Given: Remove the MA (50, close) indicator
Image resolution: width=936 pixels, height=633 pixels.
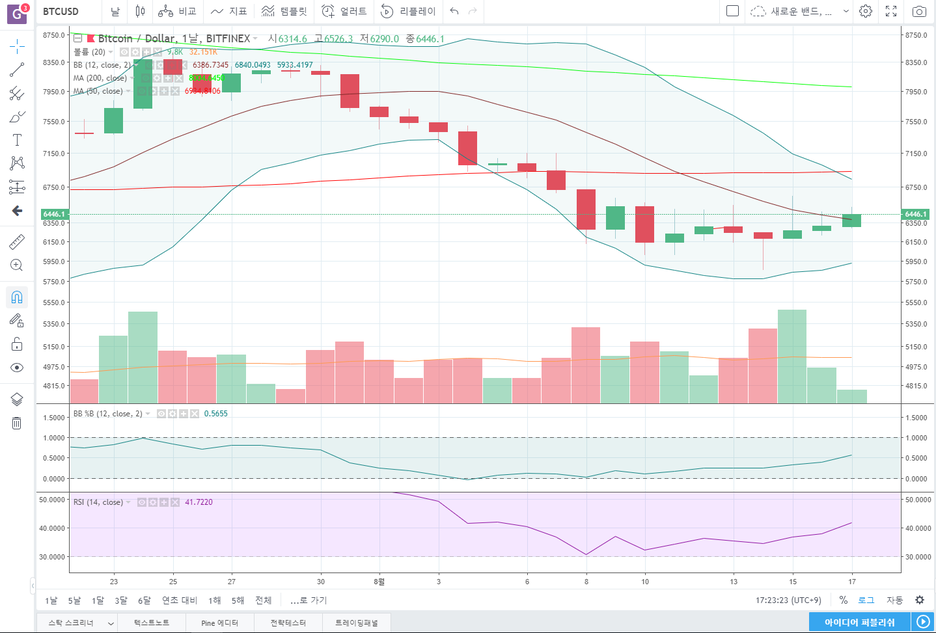Looking at the screenshot, I should [174, 91].
